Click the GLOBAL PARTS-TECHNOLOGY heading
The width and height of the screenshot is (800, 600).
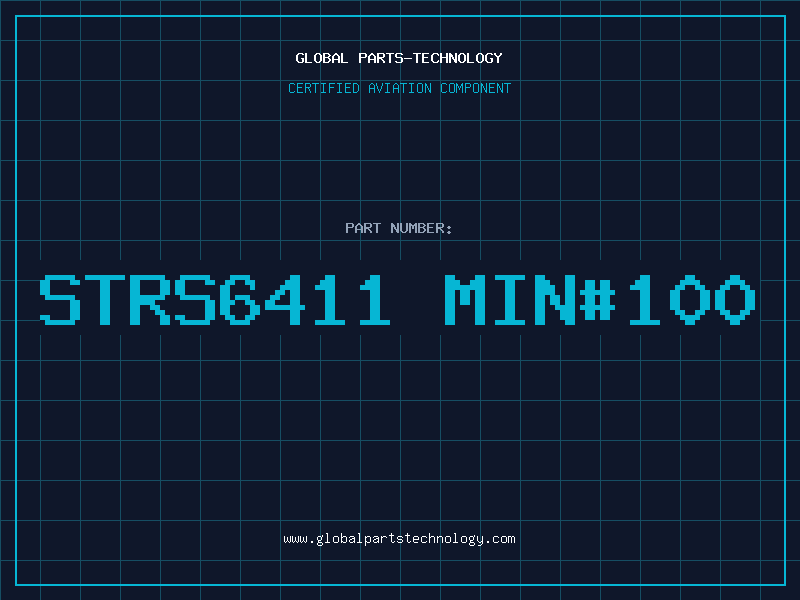coord(399,58)
